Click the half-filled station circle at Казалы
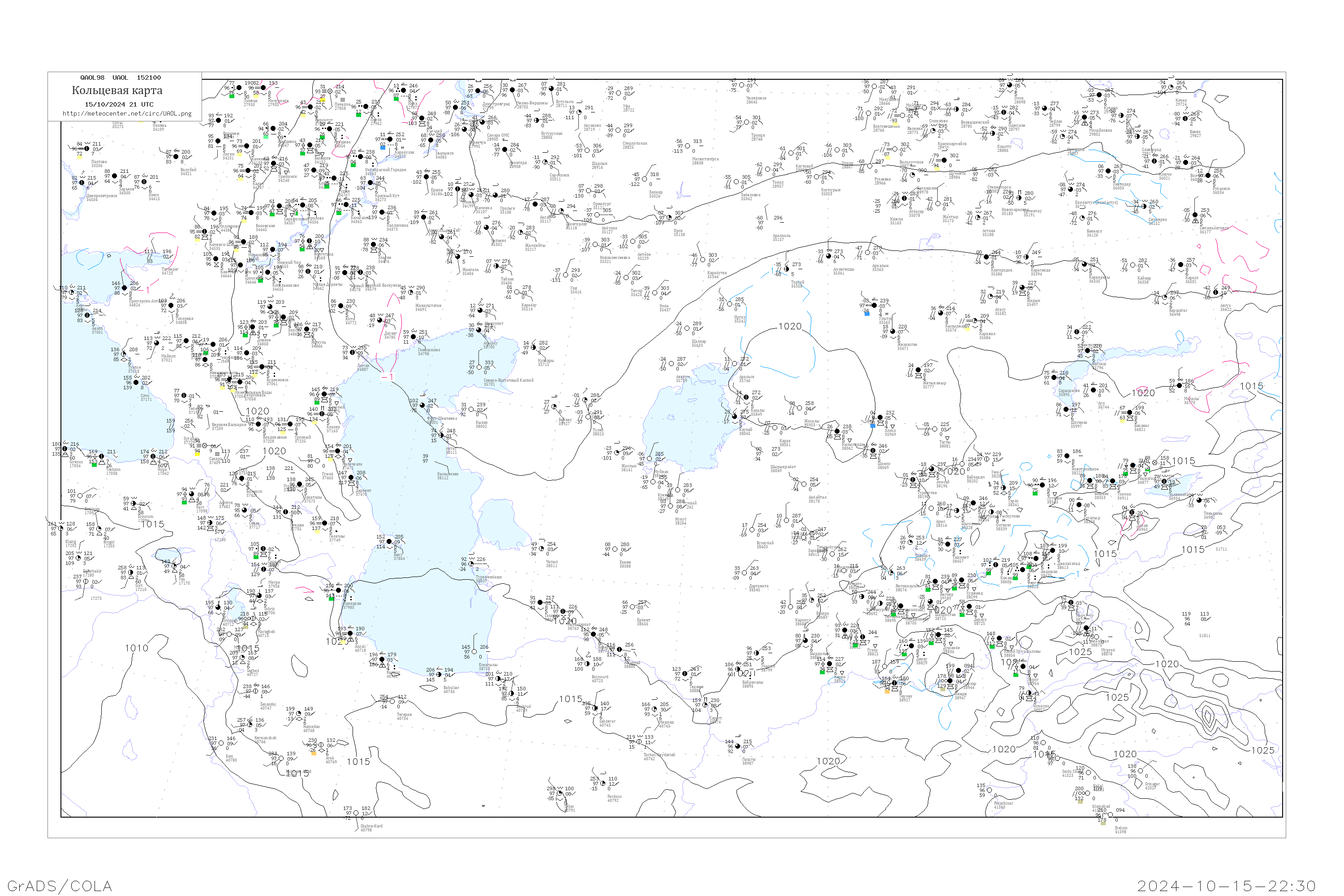The image size is (1344, 896). tap(746, 396)
